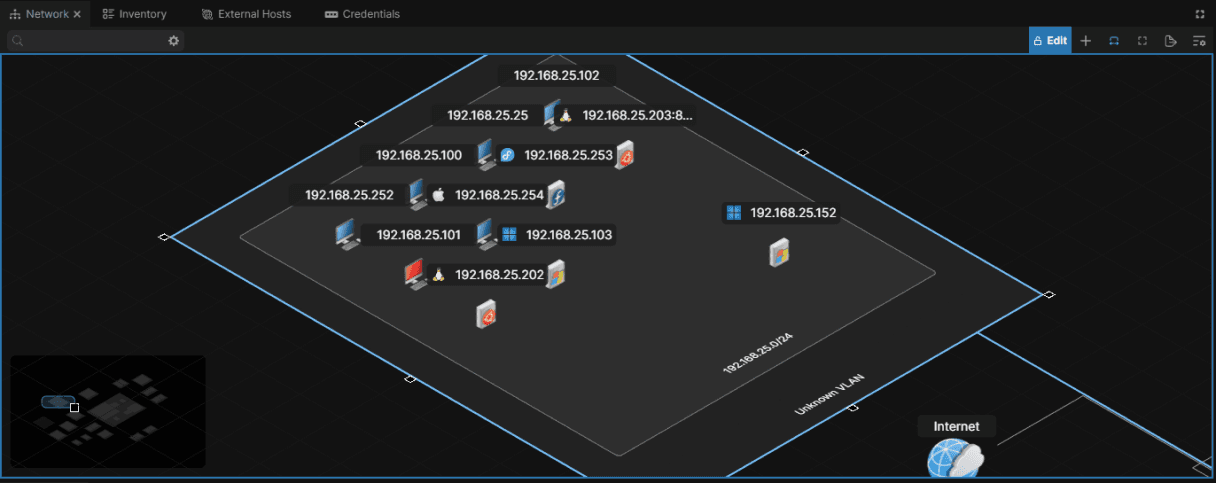Image resolution: width=1216 pixels, height=483 pixels.
Task: Click the Linux penguin icon beside 192.168.25.202
Action: [x=437, y=275]
